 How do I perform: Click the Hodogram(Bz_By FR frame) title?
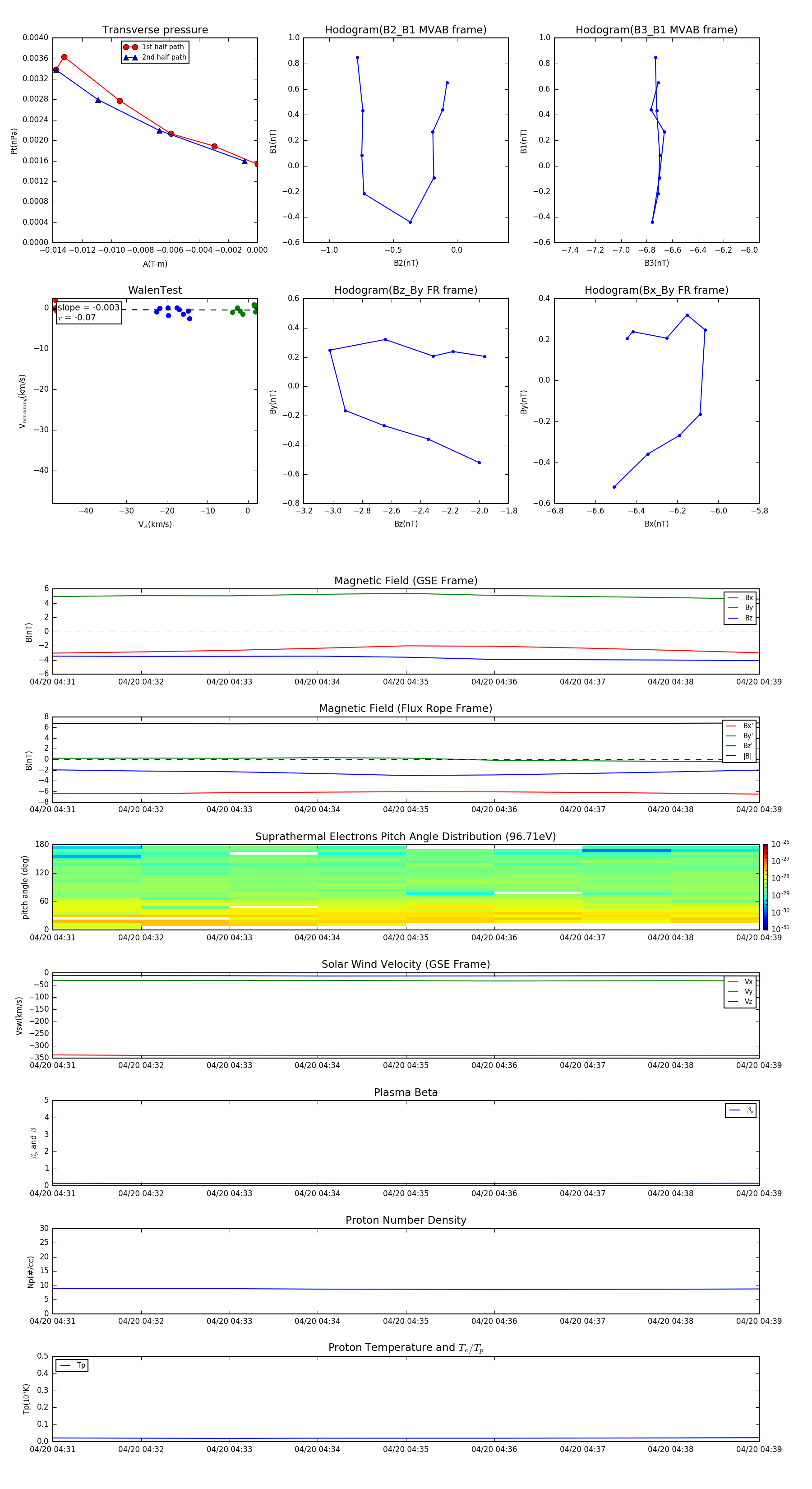click(x=406, y=290)
